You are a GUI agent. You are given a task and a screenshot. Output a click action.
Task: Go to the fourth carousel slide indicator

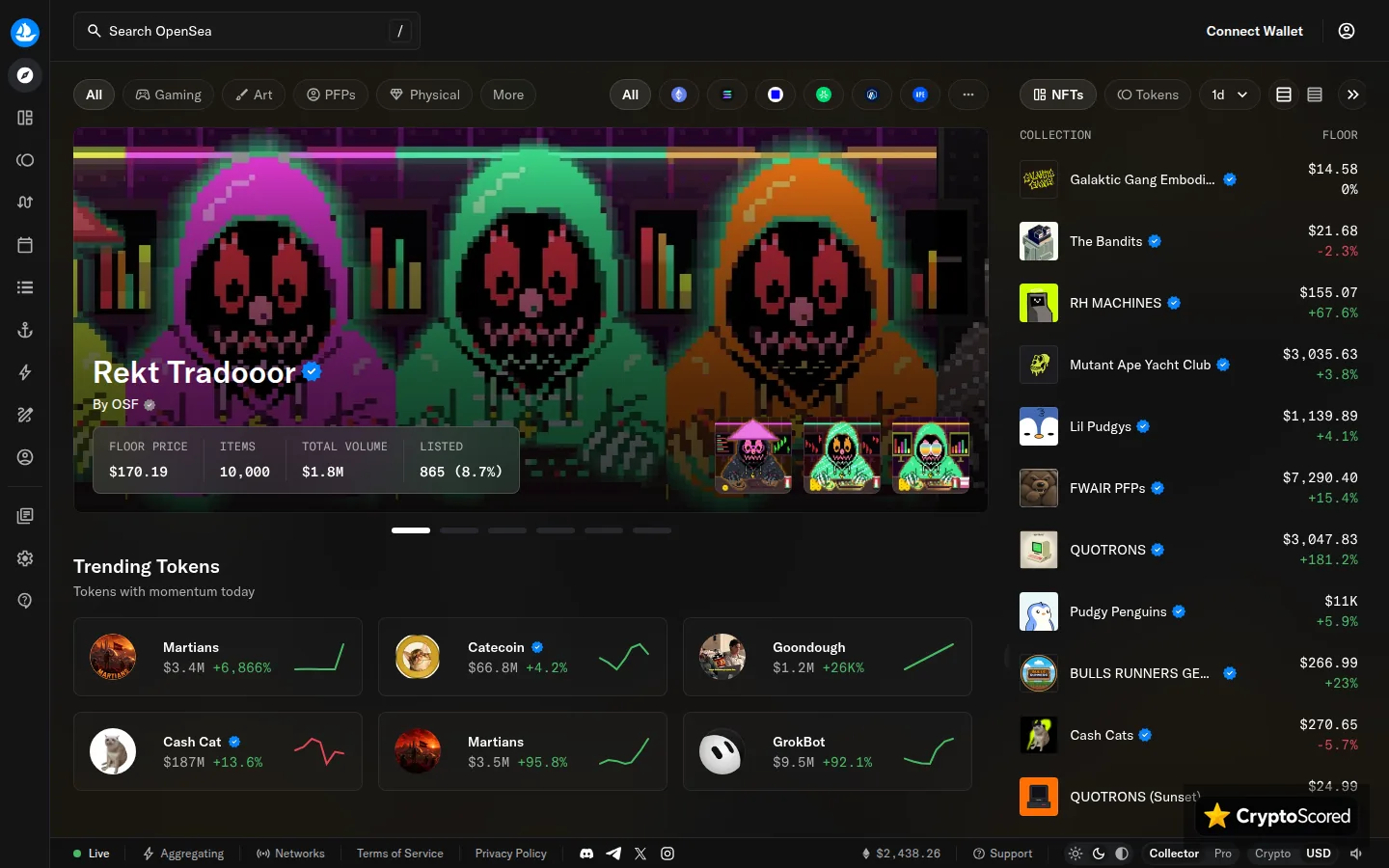(x=556, y=530)
